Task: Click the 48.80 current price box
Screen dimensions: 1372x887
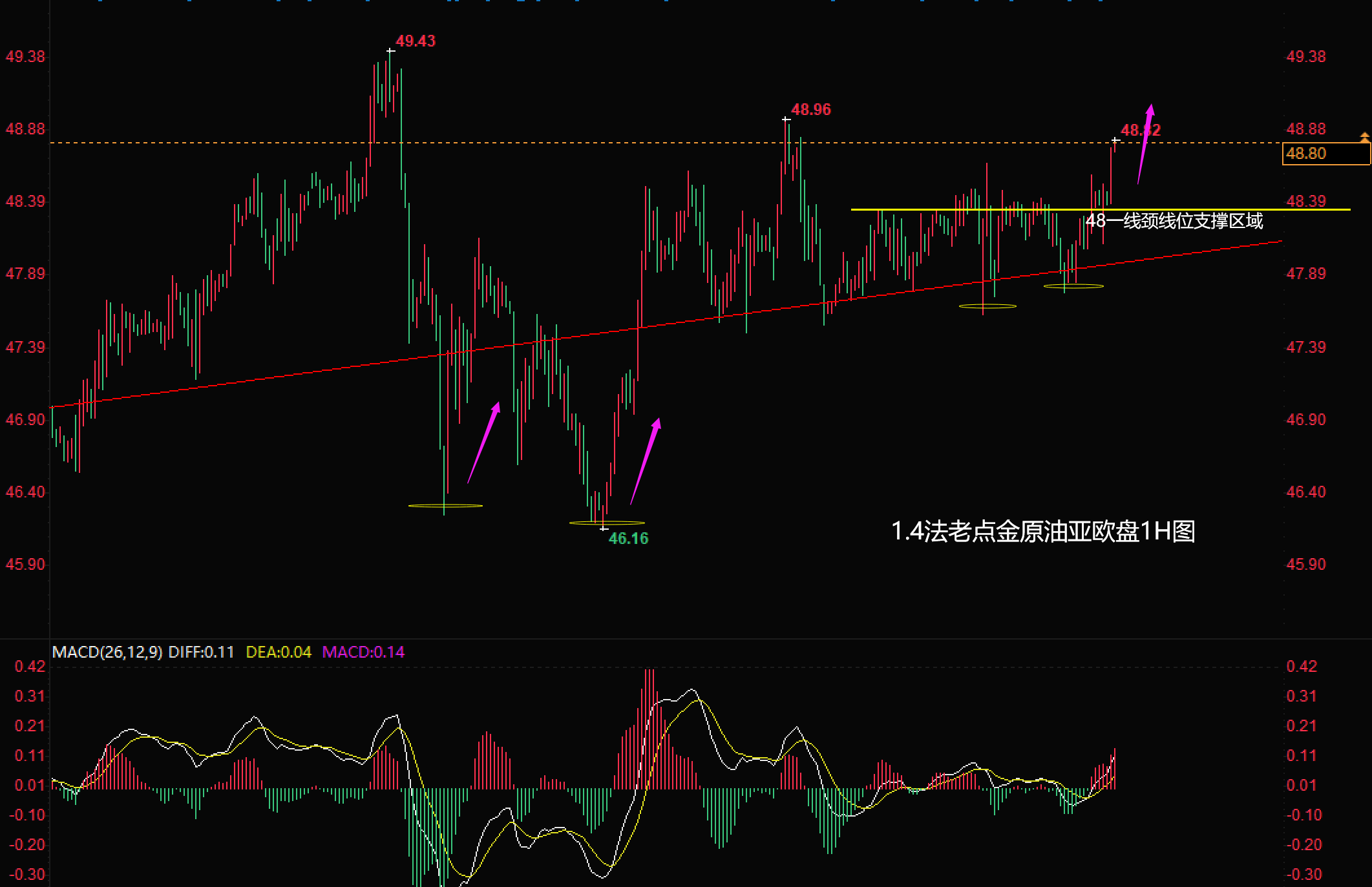Action: click(x=1325, y=154)
